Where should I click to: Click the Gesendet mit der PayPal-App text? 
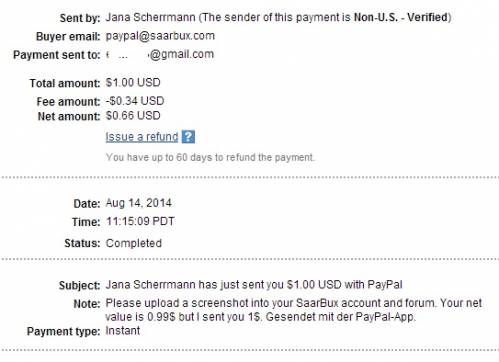[x=341, y=316]
